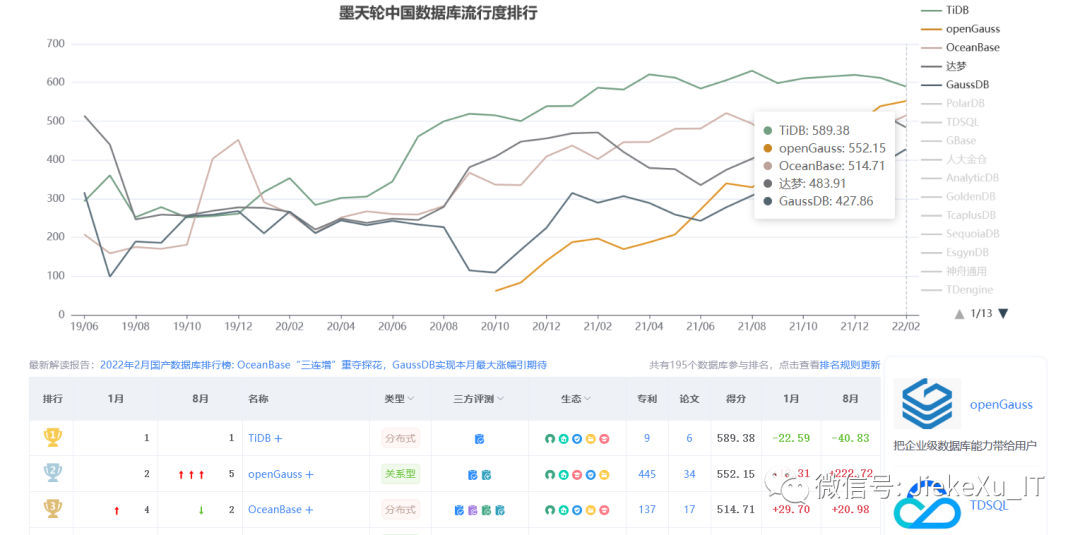The image size is (1080, 535).
Task: Expand the openGauss row with plus
Action: (x=310, y=474)
